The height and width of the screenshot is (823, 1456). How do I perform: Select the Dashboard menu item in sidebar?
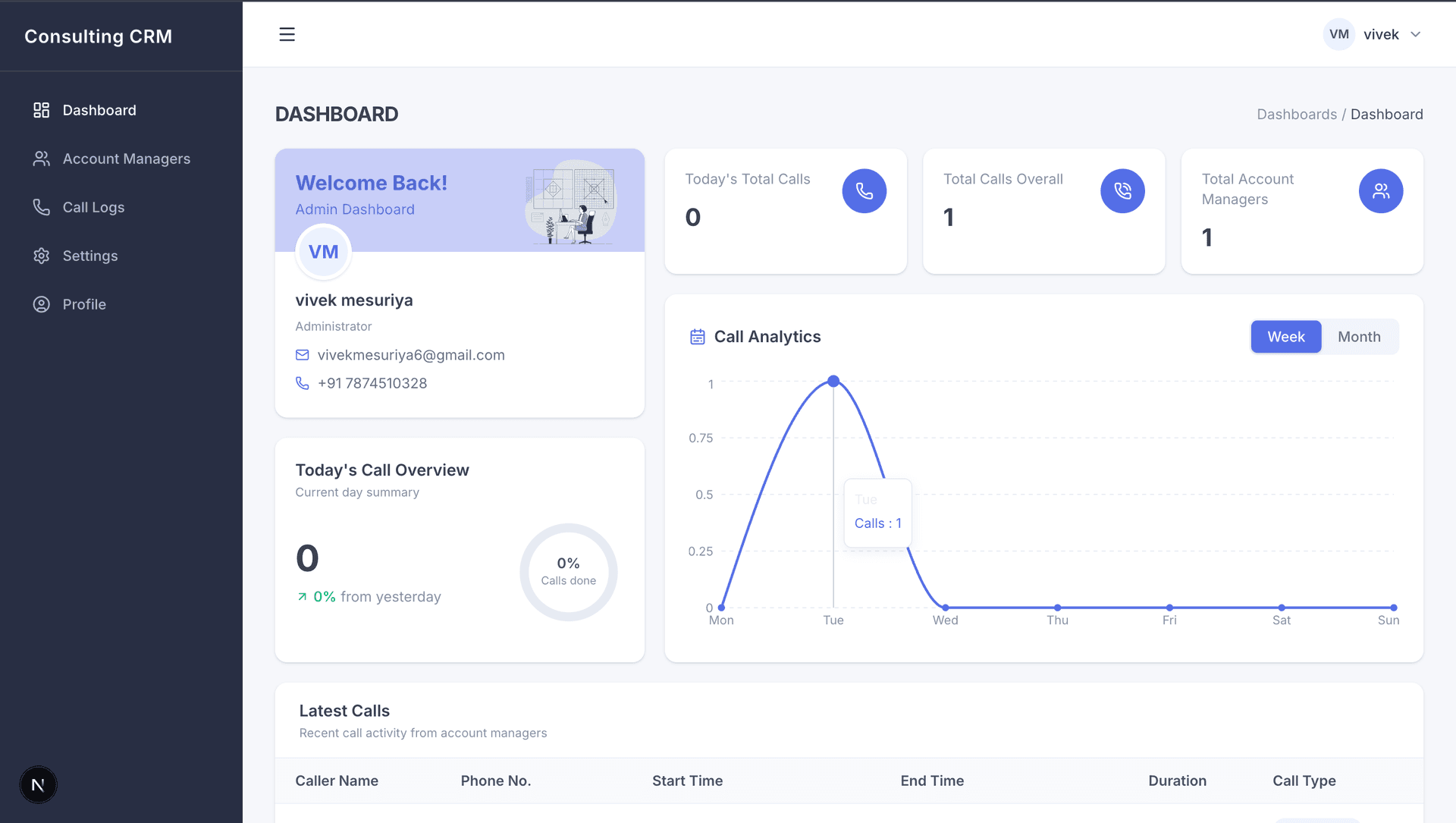tap(99, 109)
